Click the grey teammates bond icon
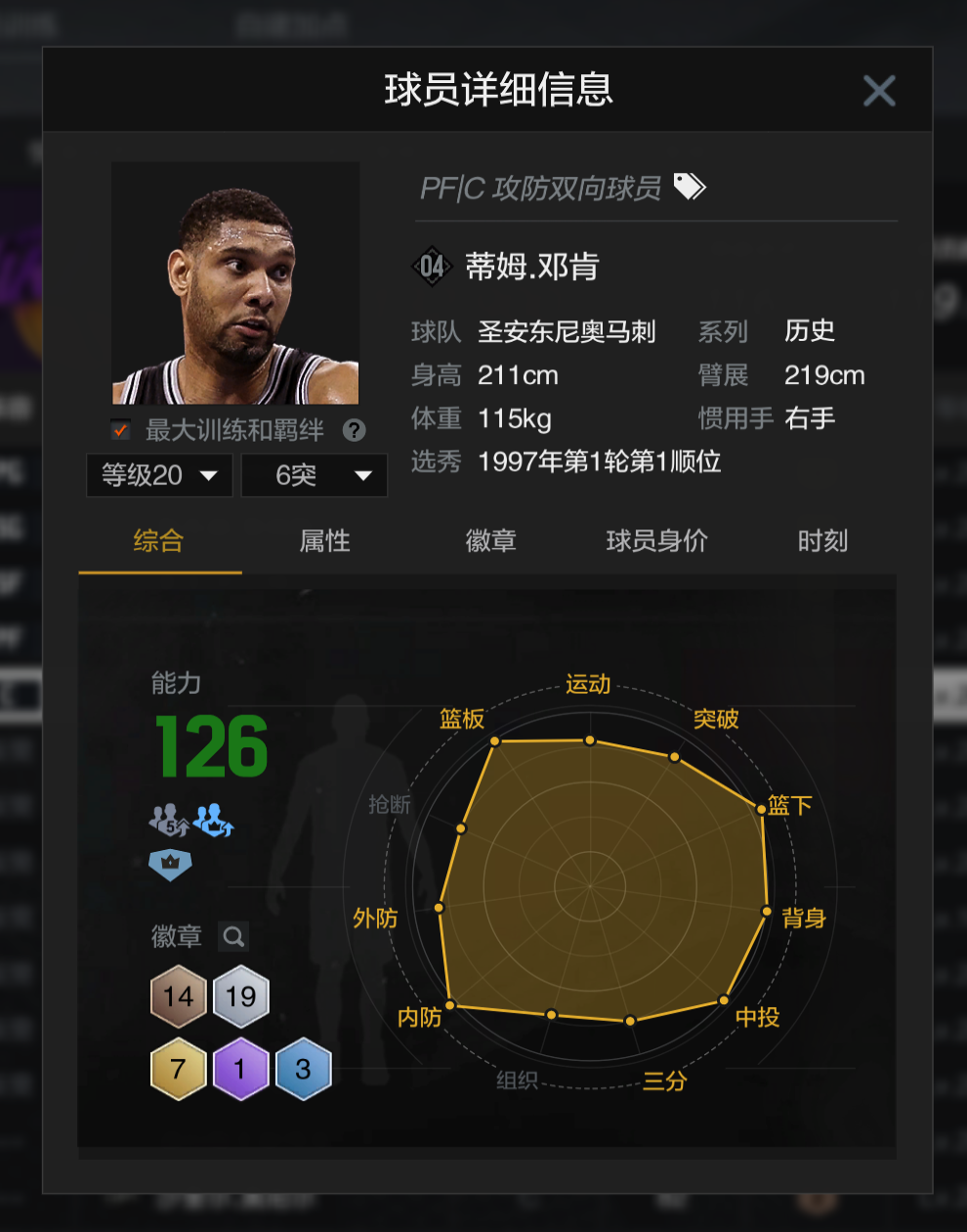This screenshot has width=967, height=1232. (168, 820)
